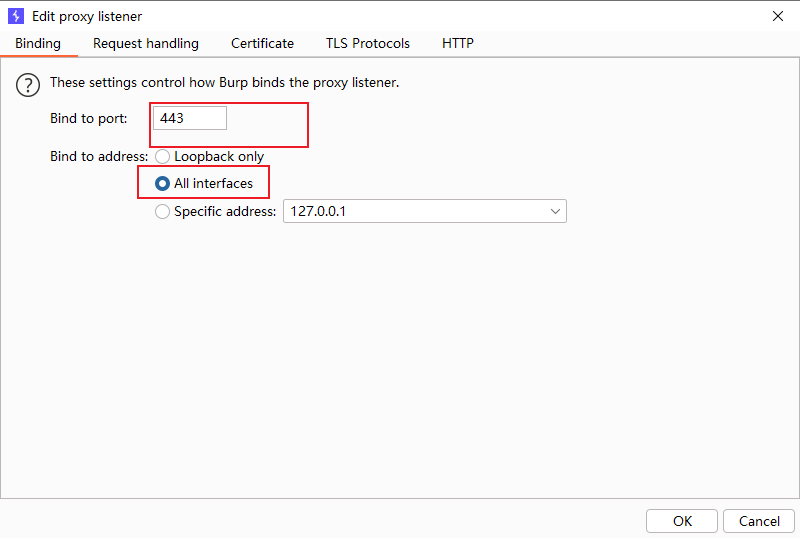Click the chevron arrow of address dropdown
The height and width of the screenshot is (538, 800).
click(555, 212)
